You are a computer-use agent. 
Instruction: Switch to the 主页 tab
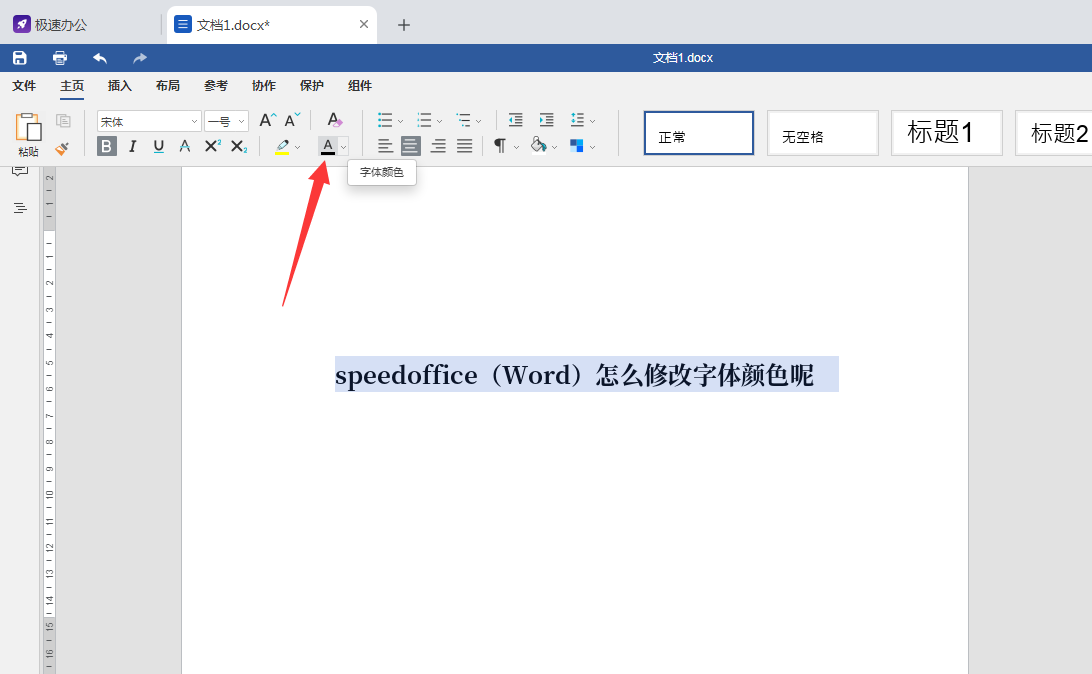(72, 86)
